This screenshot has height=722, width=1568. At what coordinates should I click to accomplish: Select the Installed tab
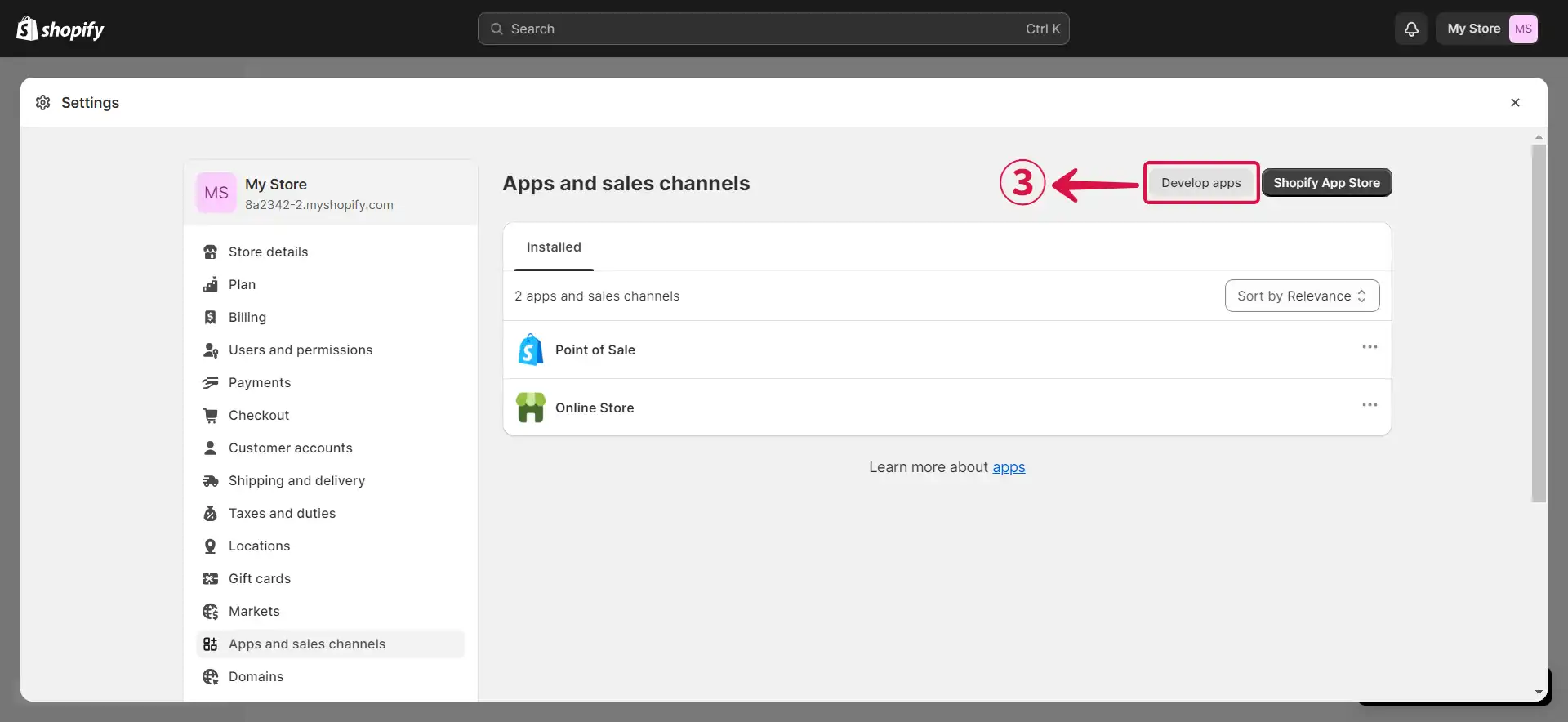coord(554,247)
